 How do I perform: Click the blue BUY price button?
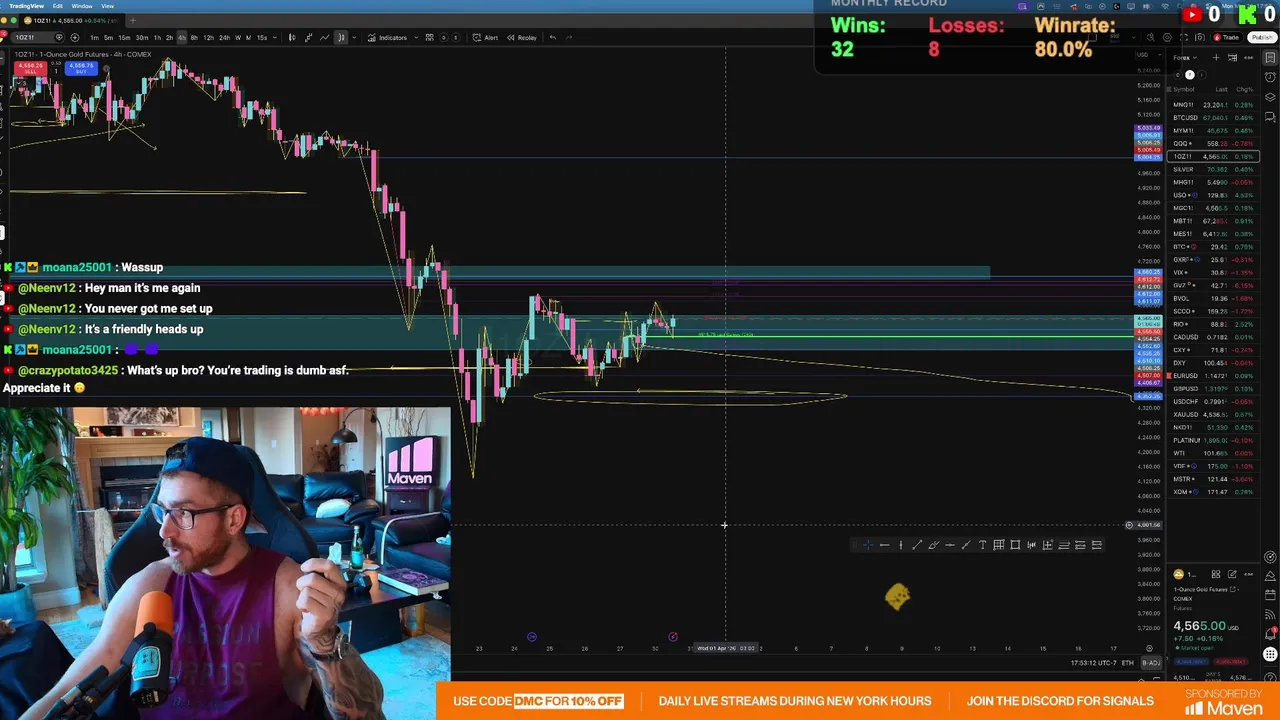click(80, 69)
